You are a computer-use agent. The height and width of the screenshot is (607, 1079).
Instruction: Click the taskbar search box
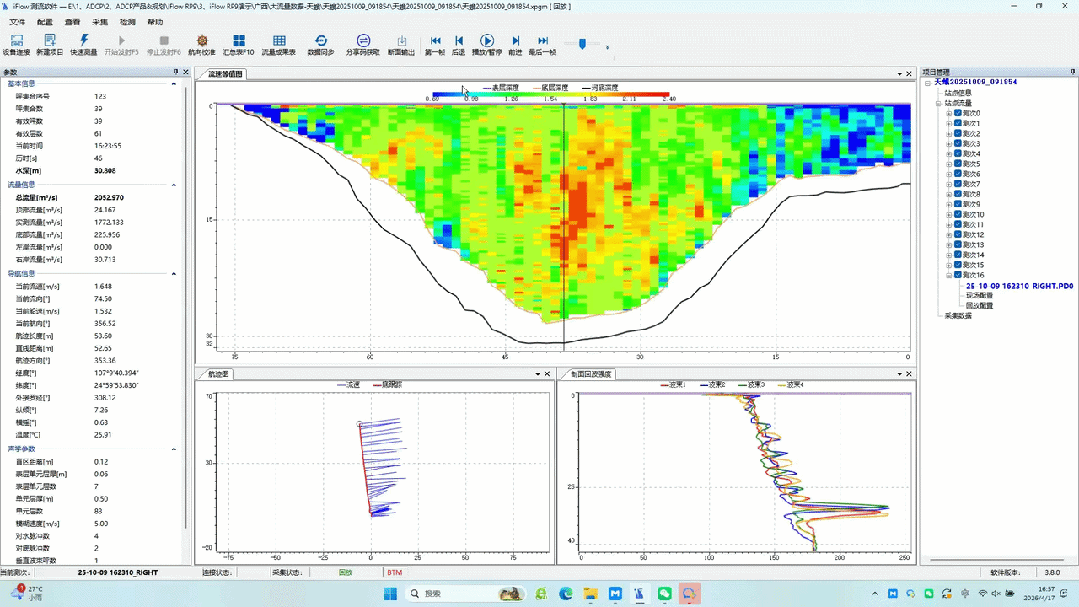click(x=465, y=593)
